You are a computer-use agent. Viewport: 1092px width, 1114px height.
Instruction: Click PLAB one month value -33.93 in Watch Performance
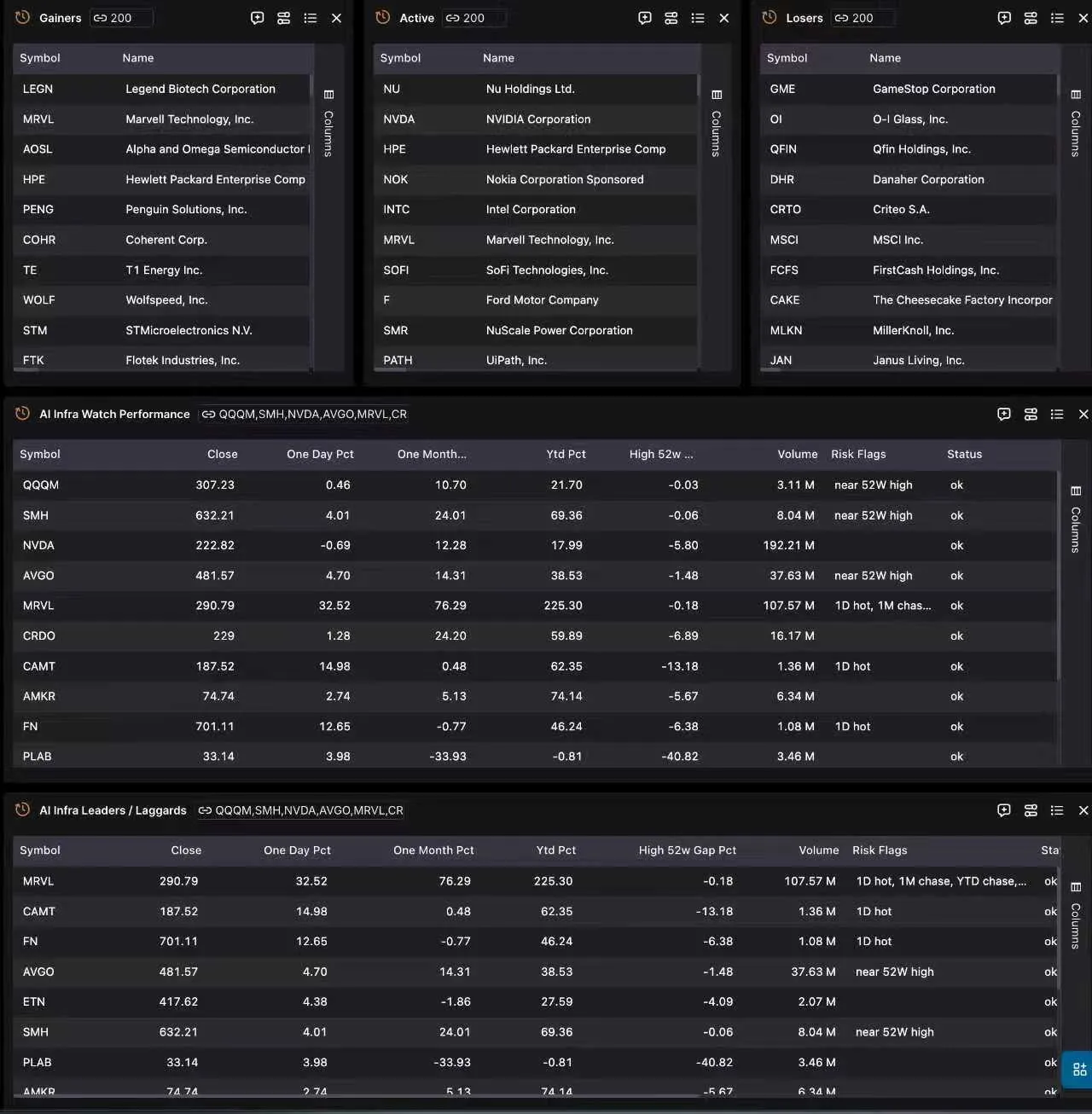pyautogui.click(x=448, y=757)
